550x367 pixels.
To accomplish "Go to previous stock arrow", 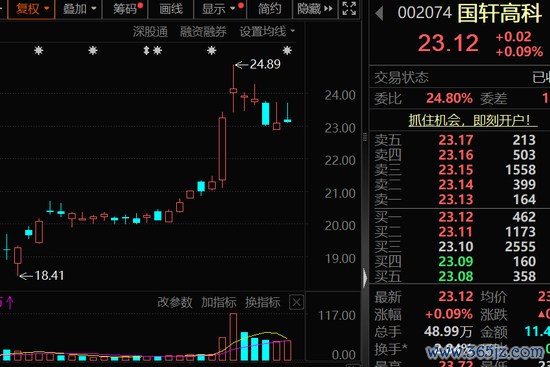I will click(x=379, y=13).
